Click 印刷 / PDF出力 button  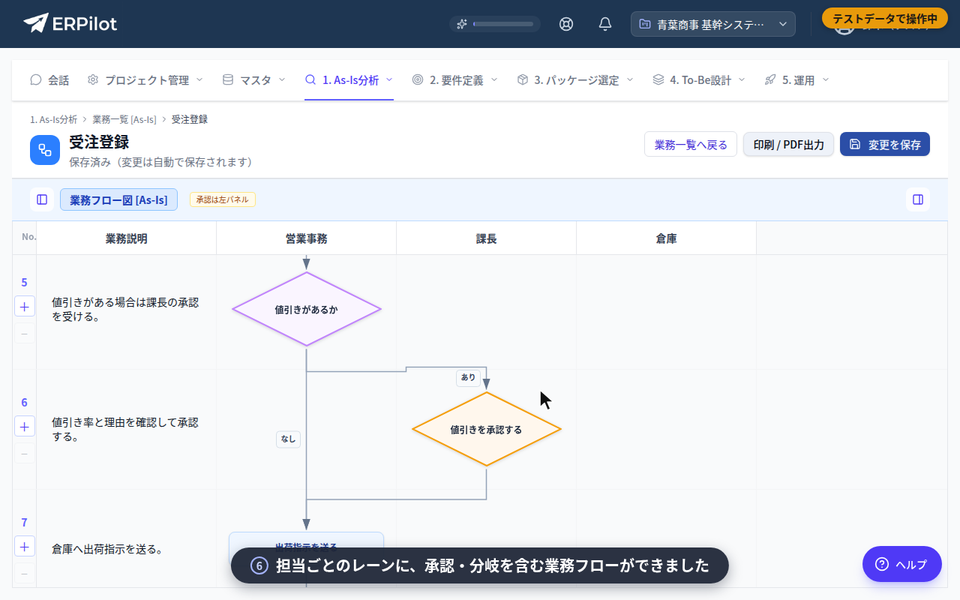click(789, 144)
